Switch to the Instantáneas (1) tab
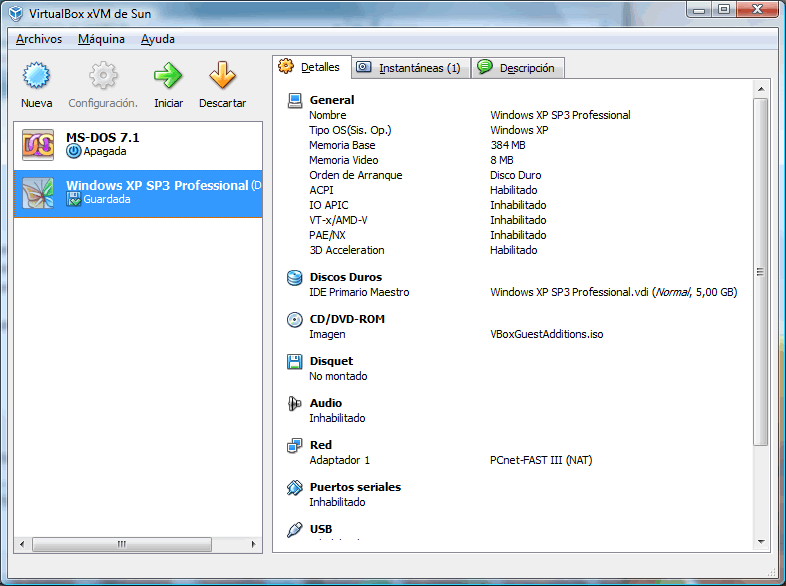The width and height of the screenshot is (786, 586). point(412,68)
